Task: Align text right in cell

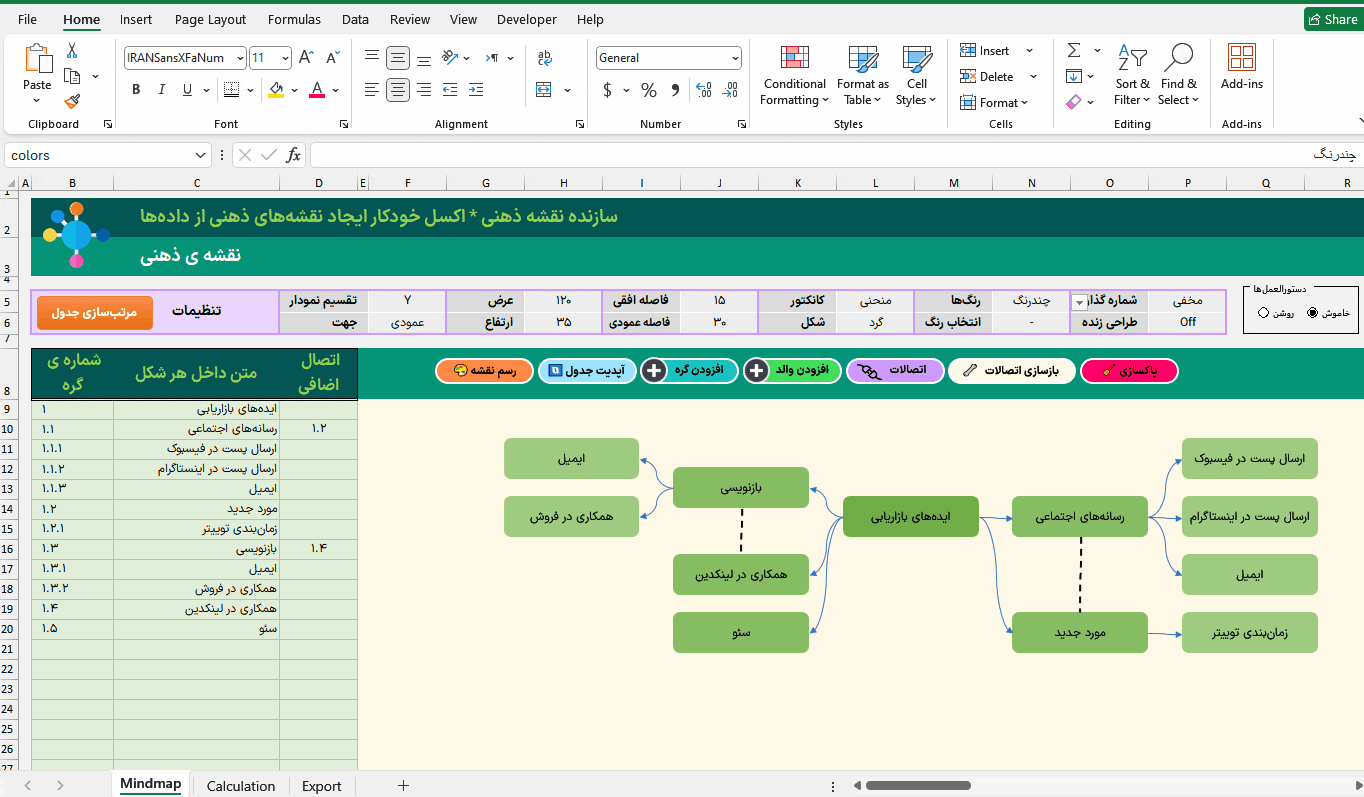Action: click(x=424, y=90)
